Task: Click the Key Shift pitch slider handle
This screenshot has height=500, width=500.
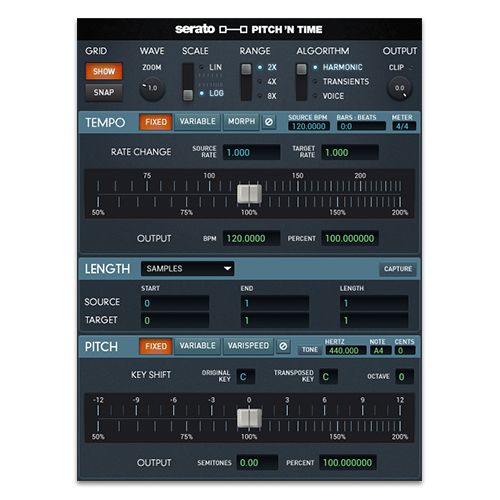Action: coord(249,418)
